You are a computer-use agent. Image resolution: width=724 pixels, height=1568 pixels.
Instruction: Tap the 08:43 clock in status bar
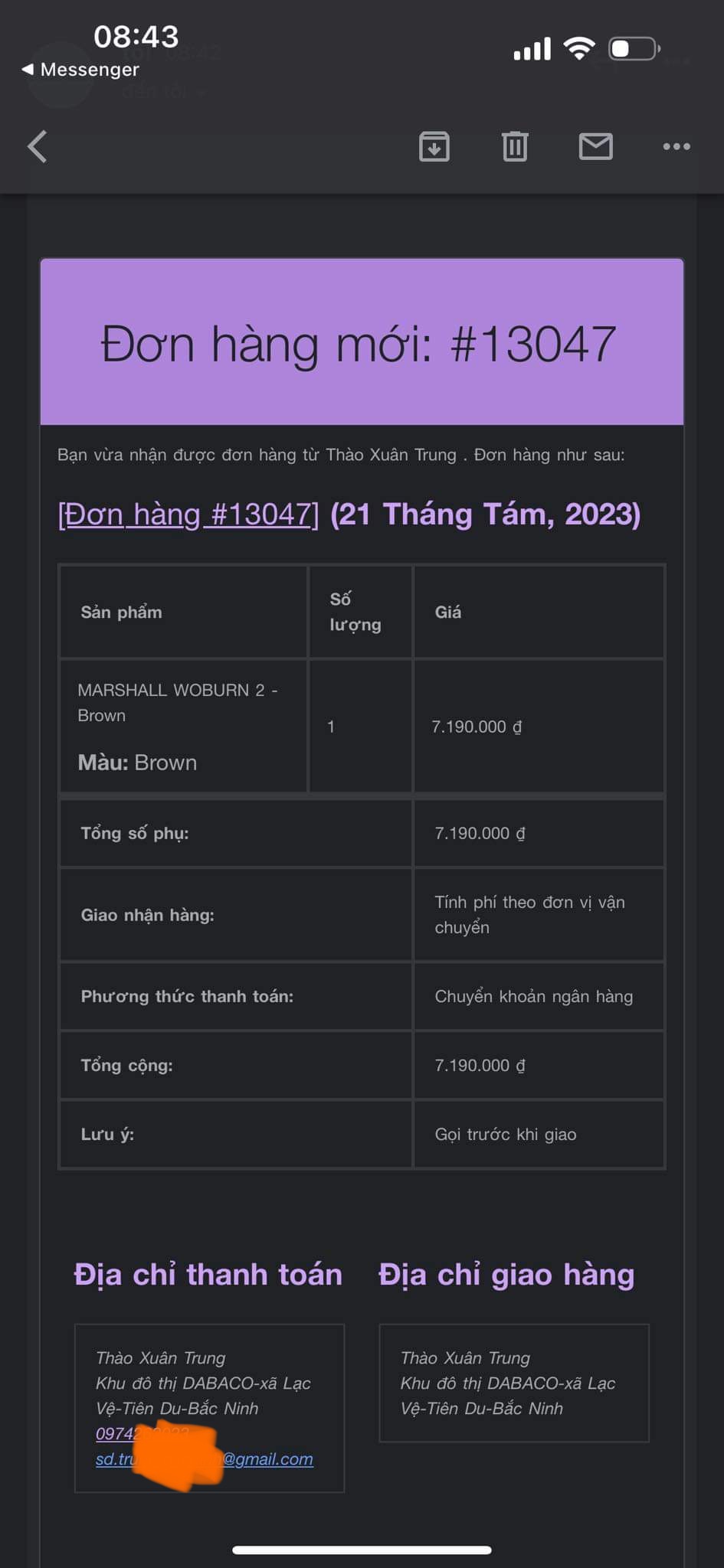click(136, 37)
